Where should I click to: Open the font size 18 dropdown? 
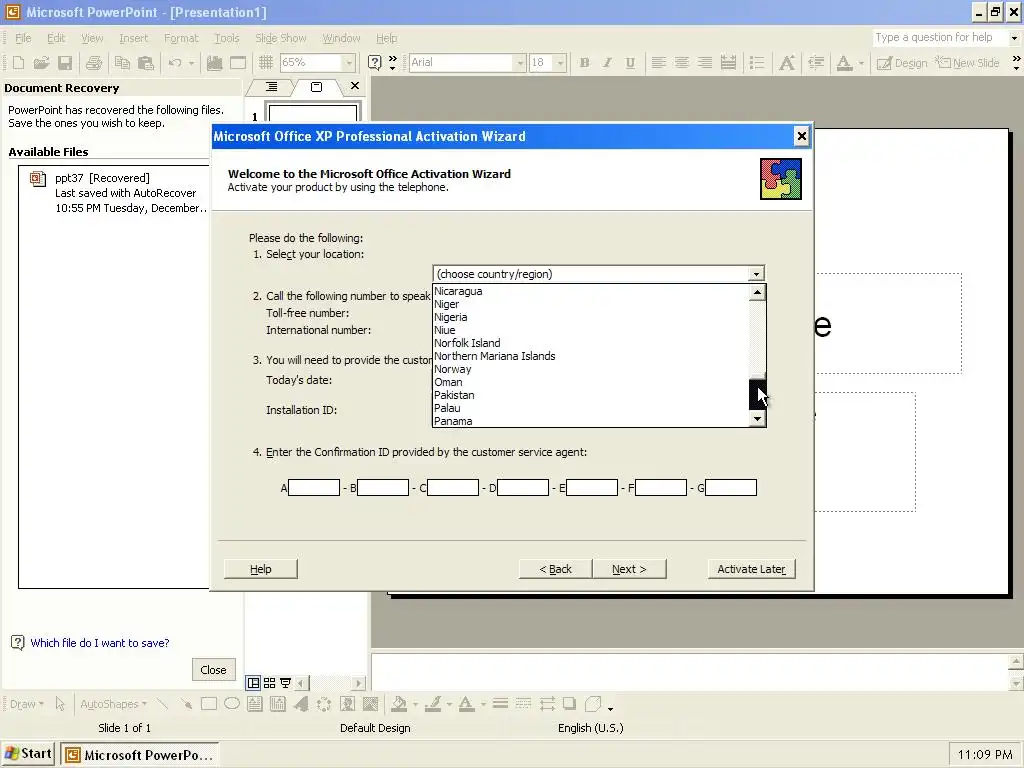point(560,63)
